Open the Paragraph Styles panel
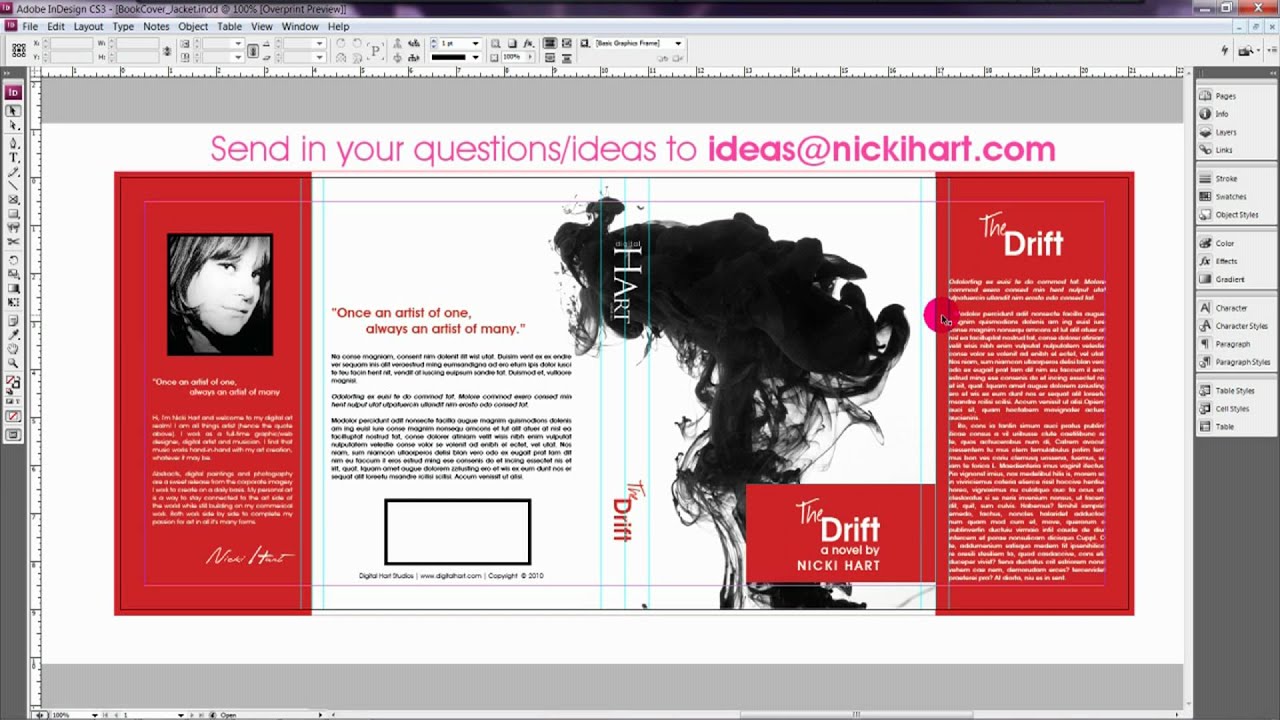Image resolution: width=1280 pixels, height=720 pixels. click(x=1242, y=362)
